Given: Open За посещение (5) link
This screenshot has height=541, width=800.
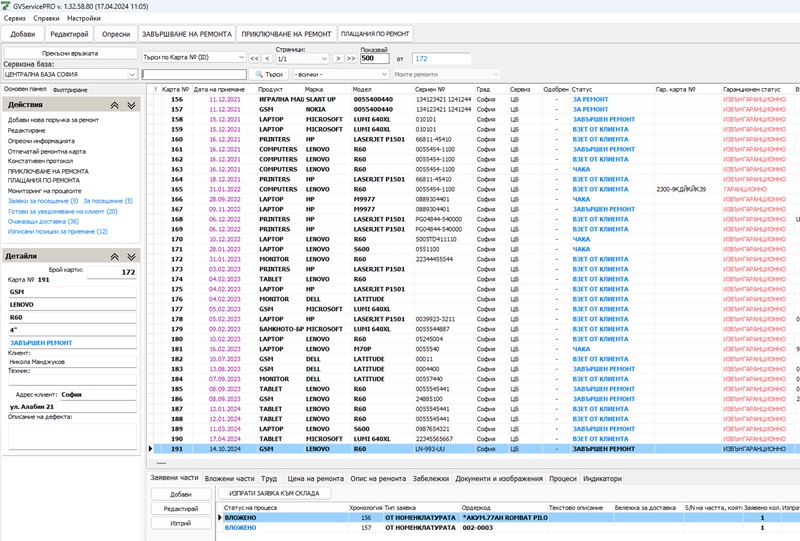Looking at the screenshot, I should pyautogui.click(x=108, y=201).
